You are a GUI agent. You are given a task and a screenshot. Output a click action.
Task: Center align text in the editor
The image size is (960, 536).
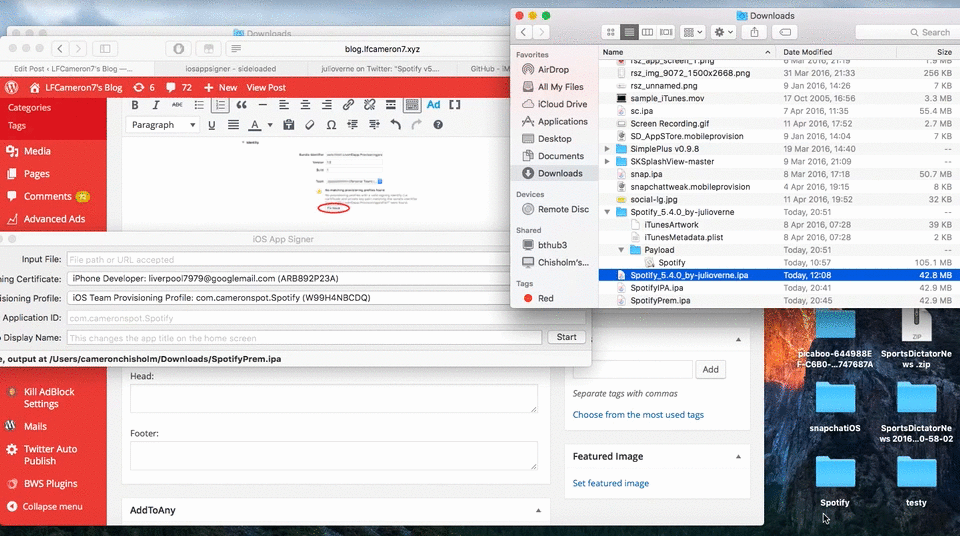(305, 105)
